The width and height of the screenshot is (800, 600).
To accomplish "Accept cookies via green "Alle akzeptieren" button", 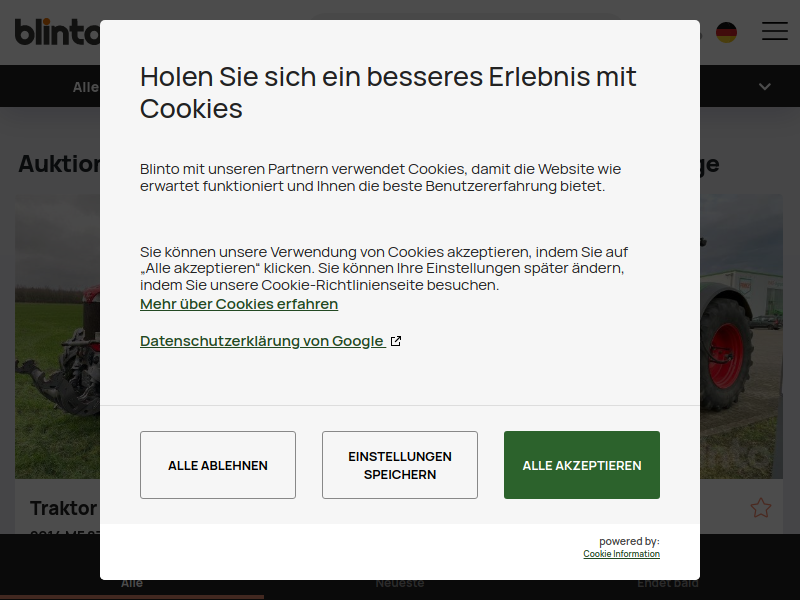I will 582,465.
